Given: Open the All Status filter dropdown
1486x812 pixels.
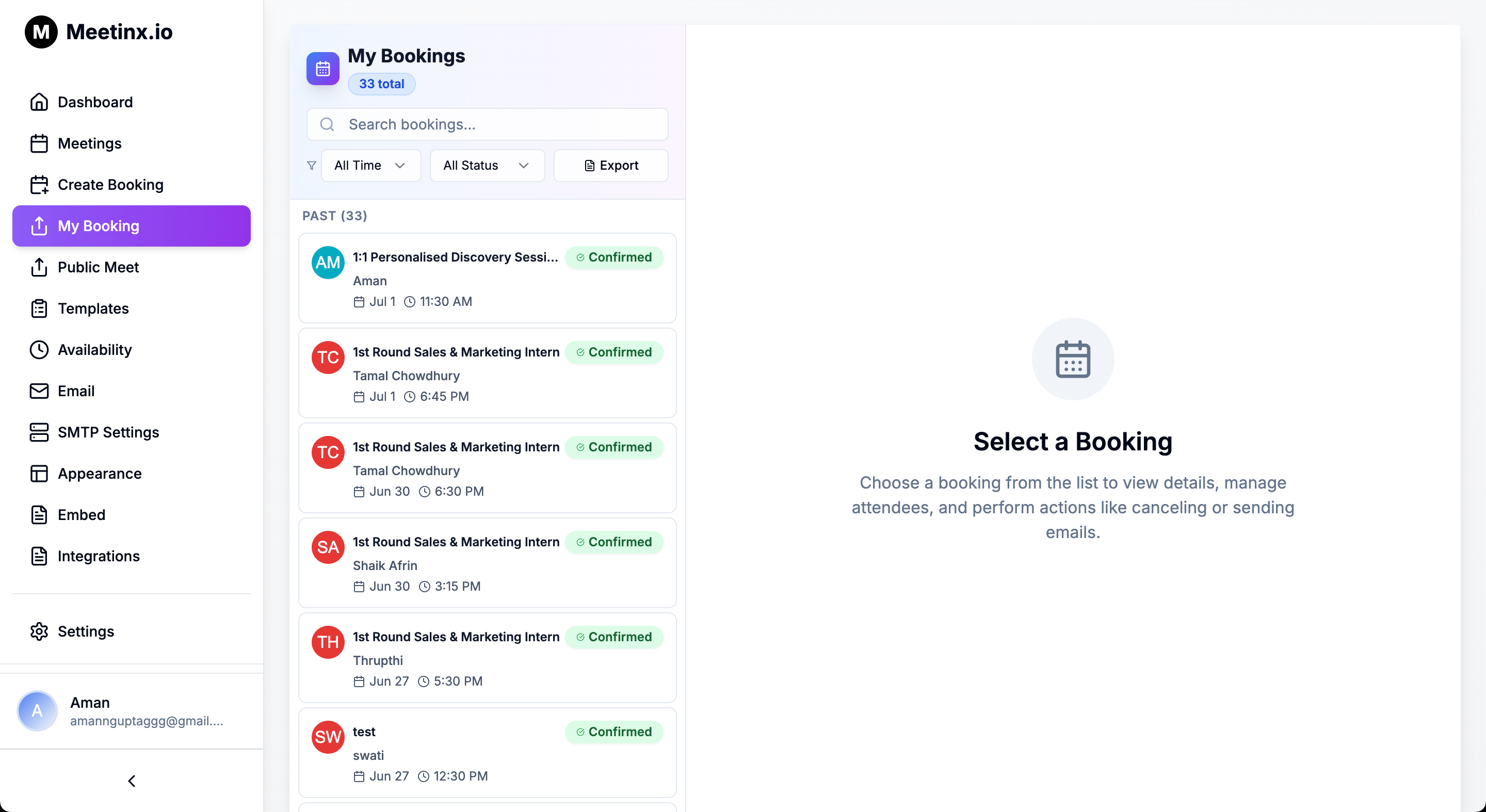Looking at the screenshot, I should coord(486,166).
